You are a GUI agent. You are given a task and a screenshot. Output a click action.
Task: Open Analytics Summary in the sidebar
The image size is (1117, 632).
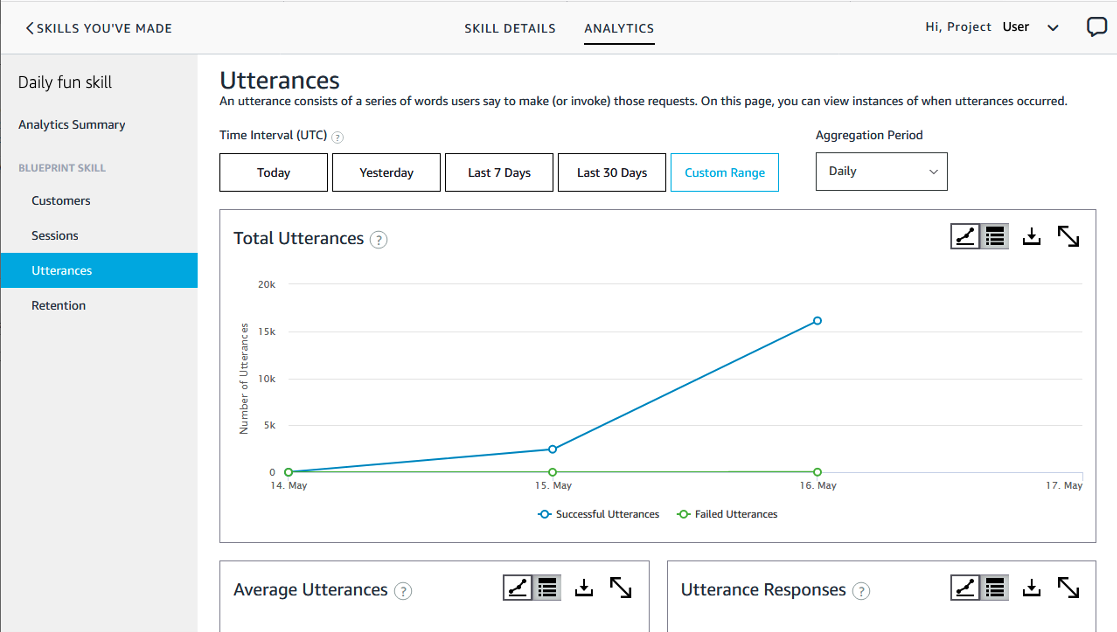click(x=71, y=124)
